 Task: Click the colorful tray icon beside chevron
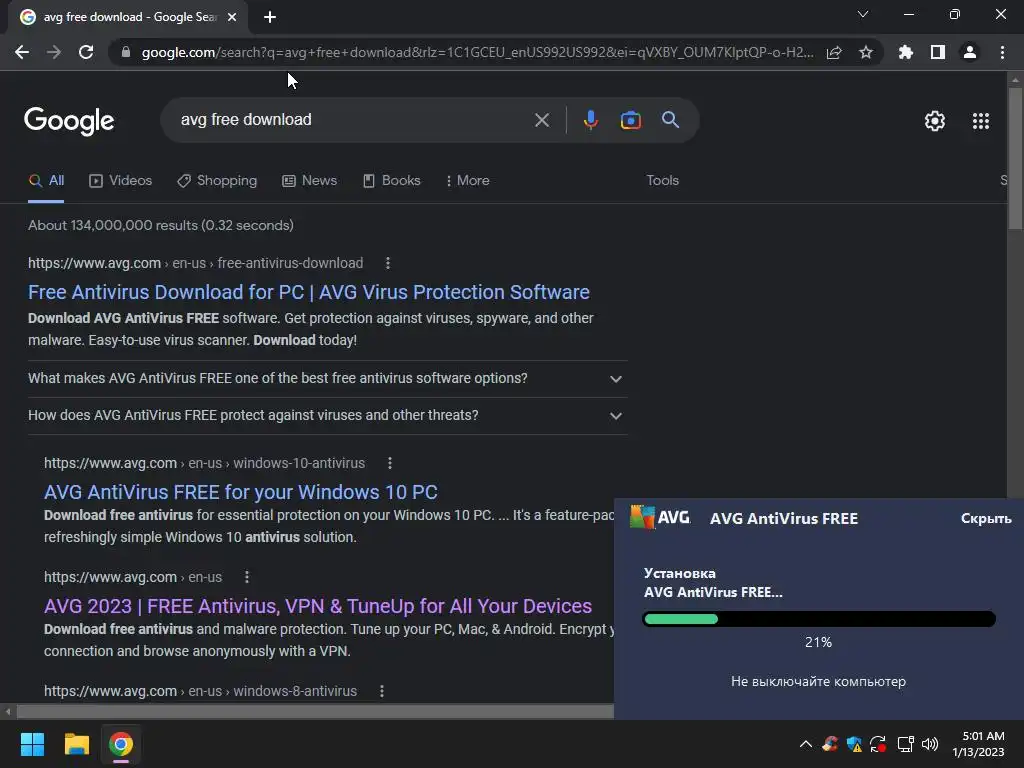(830, 744)
